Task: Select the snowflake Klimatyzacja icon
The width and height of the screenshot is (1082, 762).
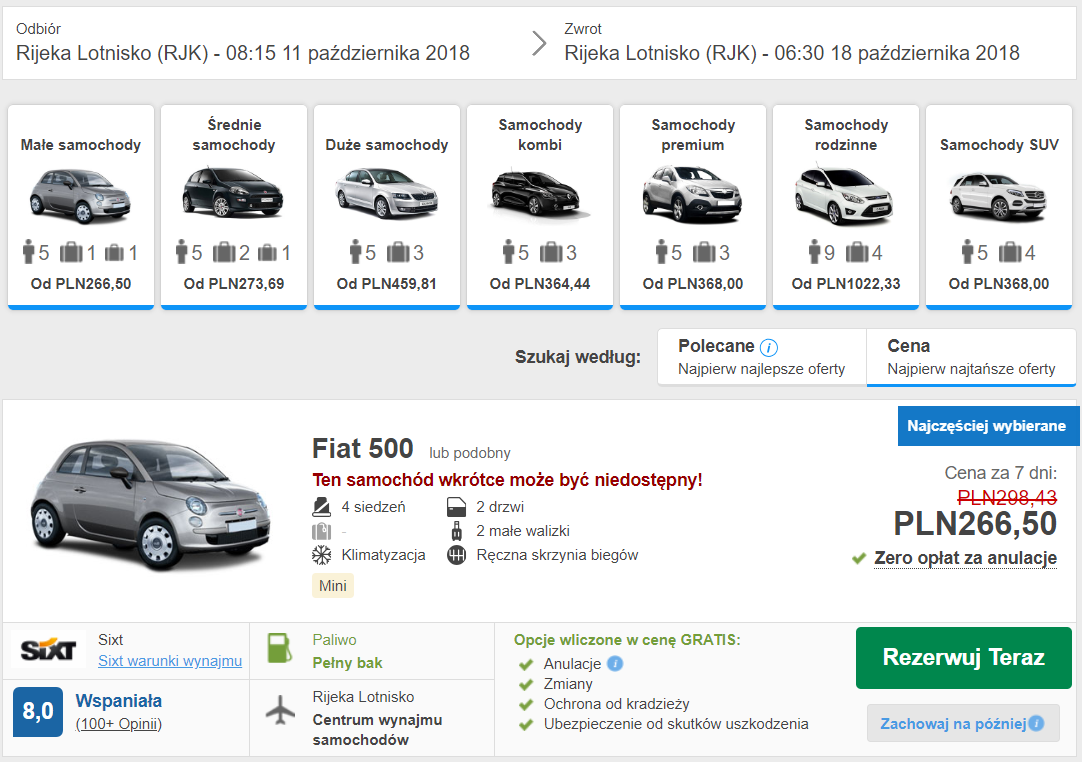Action: (x=322, y=554)
